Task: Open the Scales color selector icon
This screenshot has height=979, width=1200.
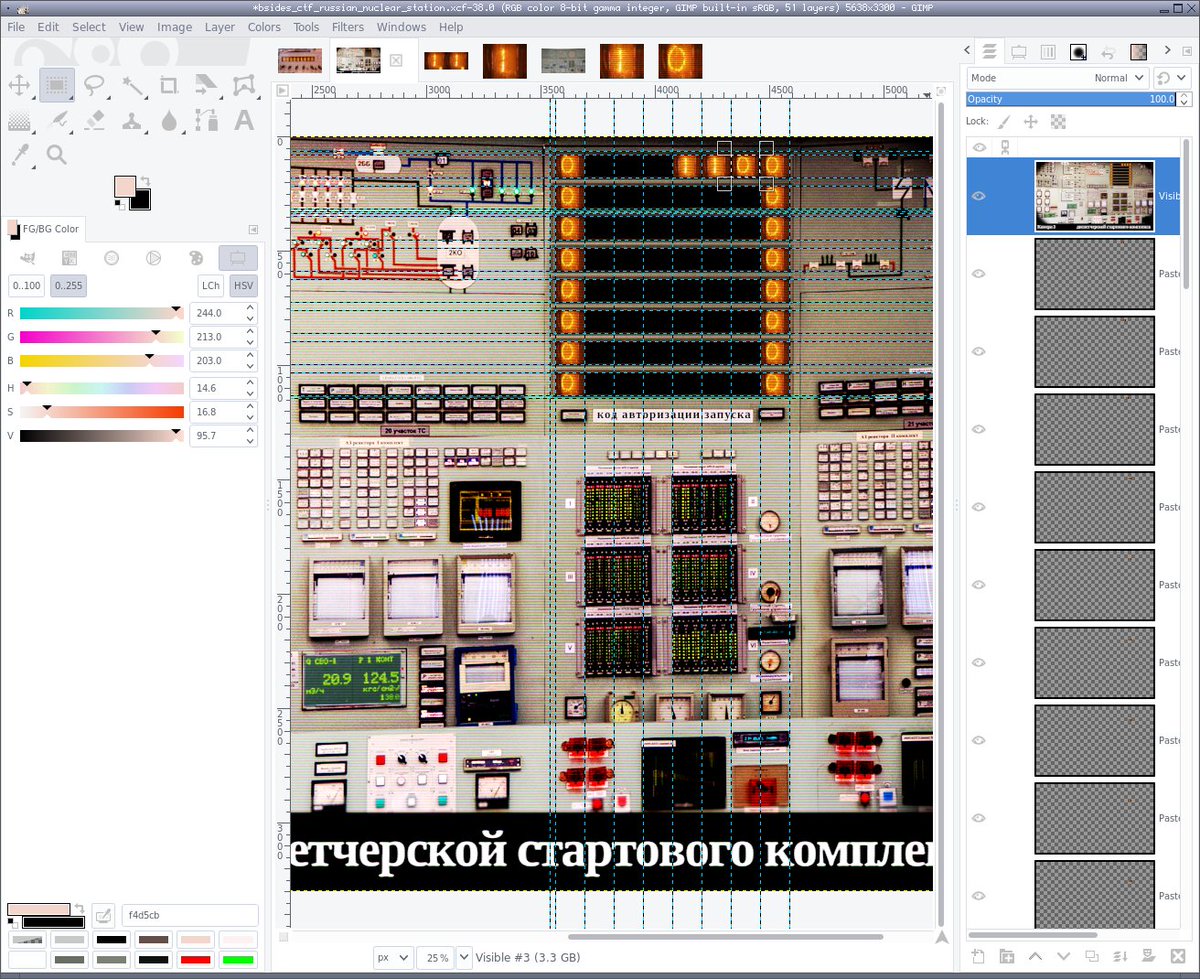Action: click(x=238, y=258)
